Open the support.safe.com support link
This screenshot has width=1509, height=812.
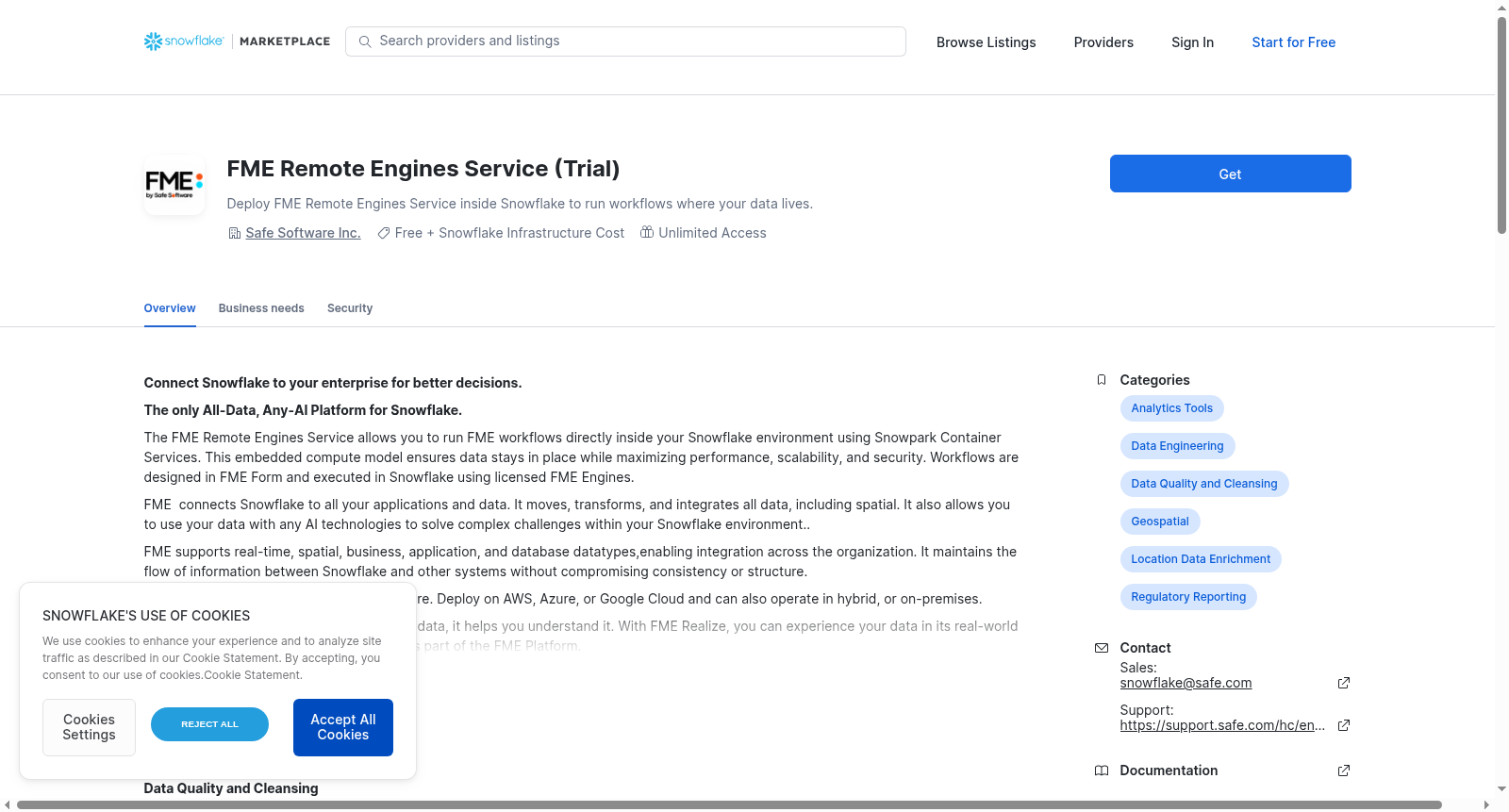pyautogui.click(x=1222, y=725)
